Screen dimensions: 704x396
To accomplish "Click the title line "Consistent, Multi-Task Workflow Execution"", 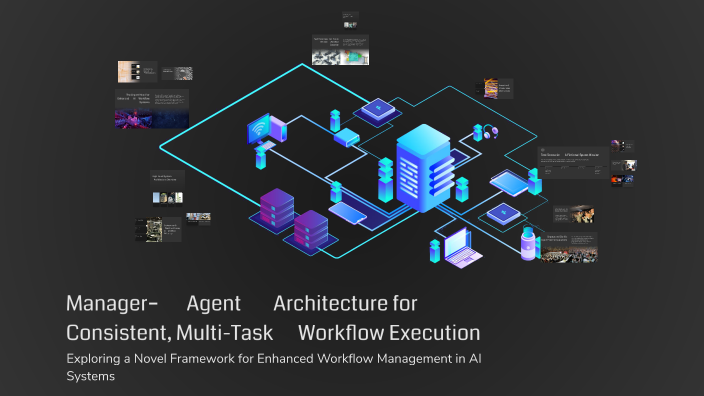I will click(x=273, y=333).
